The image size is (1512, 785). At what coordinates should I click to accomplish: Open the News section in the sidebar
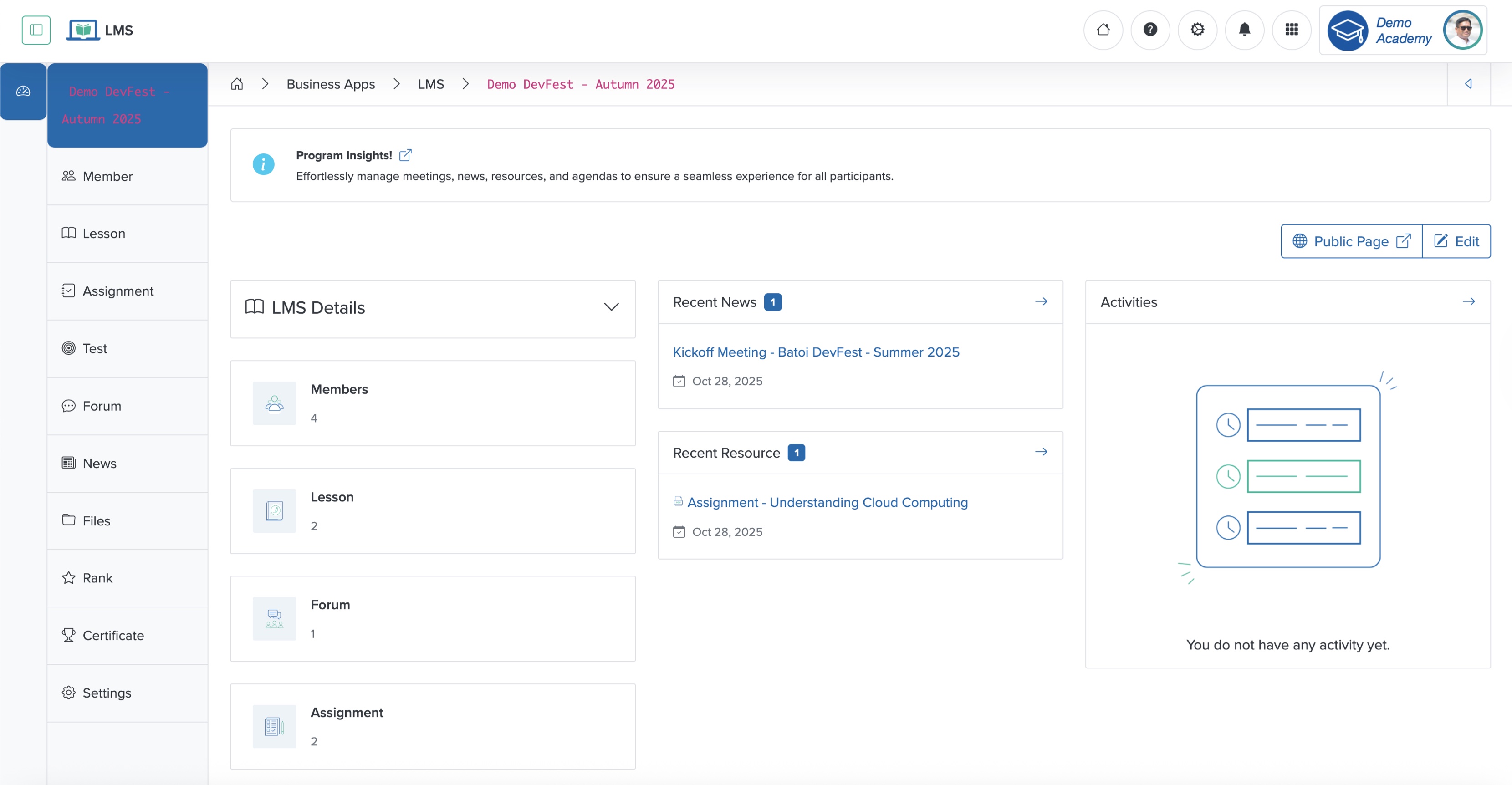[x=99, y=464]
